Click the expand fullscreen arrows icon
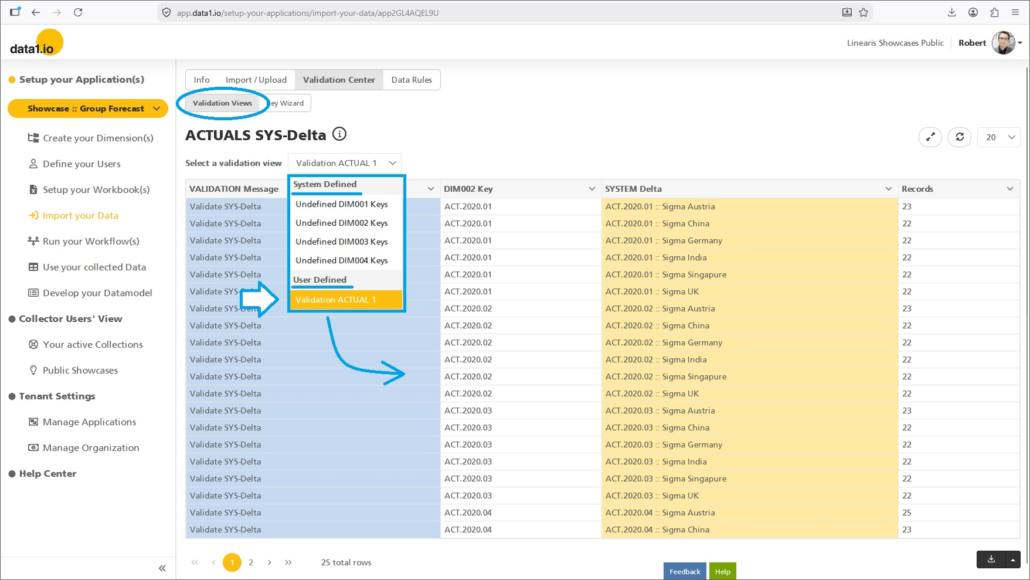The width and height of the screenshot is (1030, 580). 931,138
